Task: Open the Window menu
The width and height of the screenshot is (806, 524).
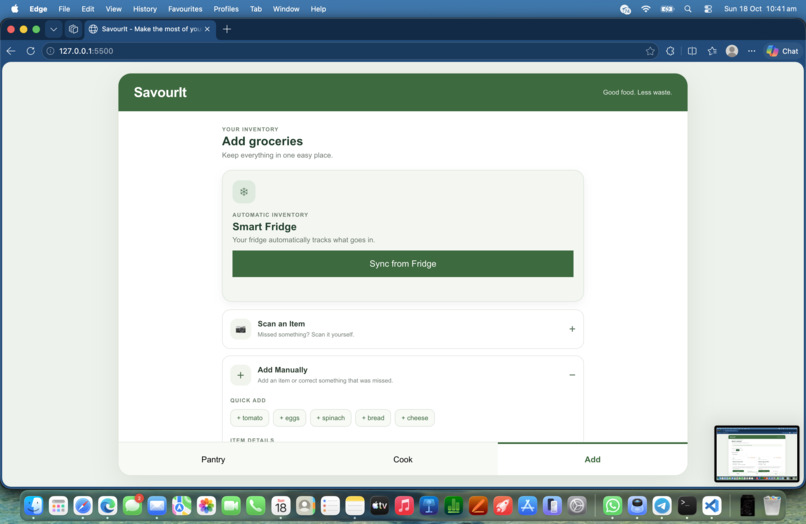Action: [286, 9]
